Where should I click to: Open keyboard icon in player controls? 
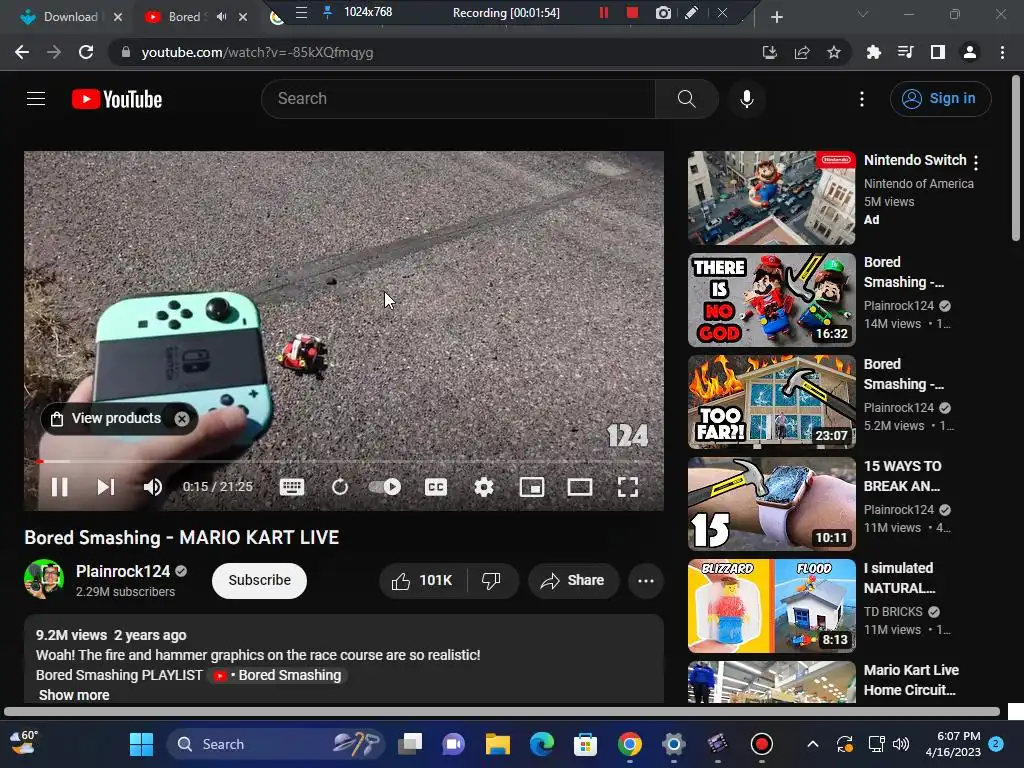[x=292, y=487]
